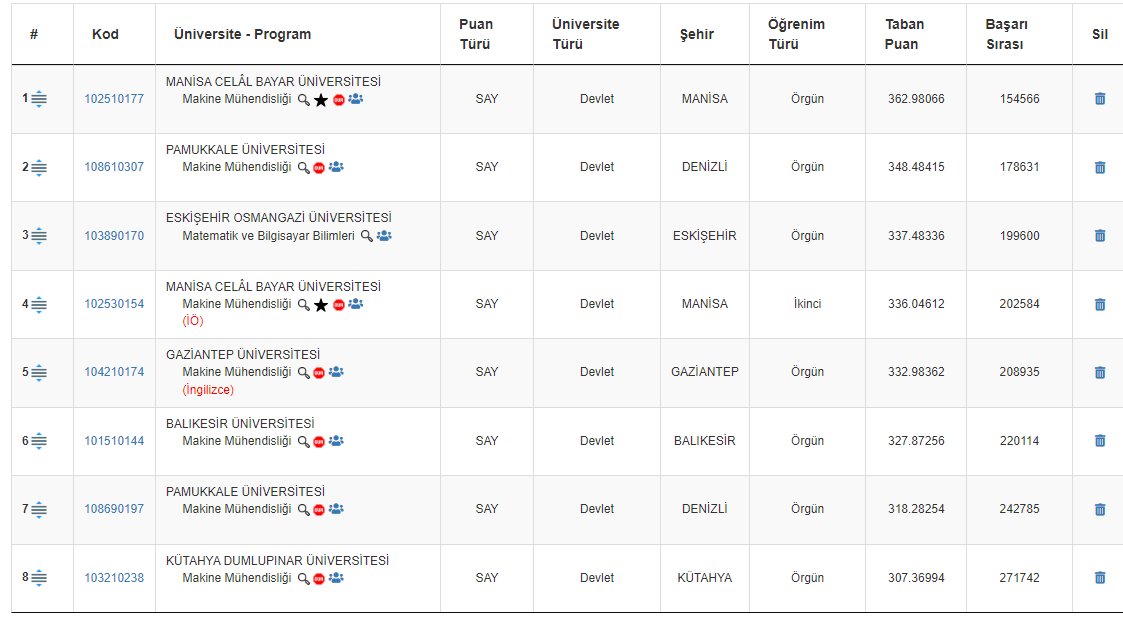Screen dimensions: 1123x620
Task: Click the people icon for Eskişehir Osmangazi
Action: (x=384, y=236)
